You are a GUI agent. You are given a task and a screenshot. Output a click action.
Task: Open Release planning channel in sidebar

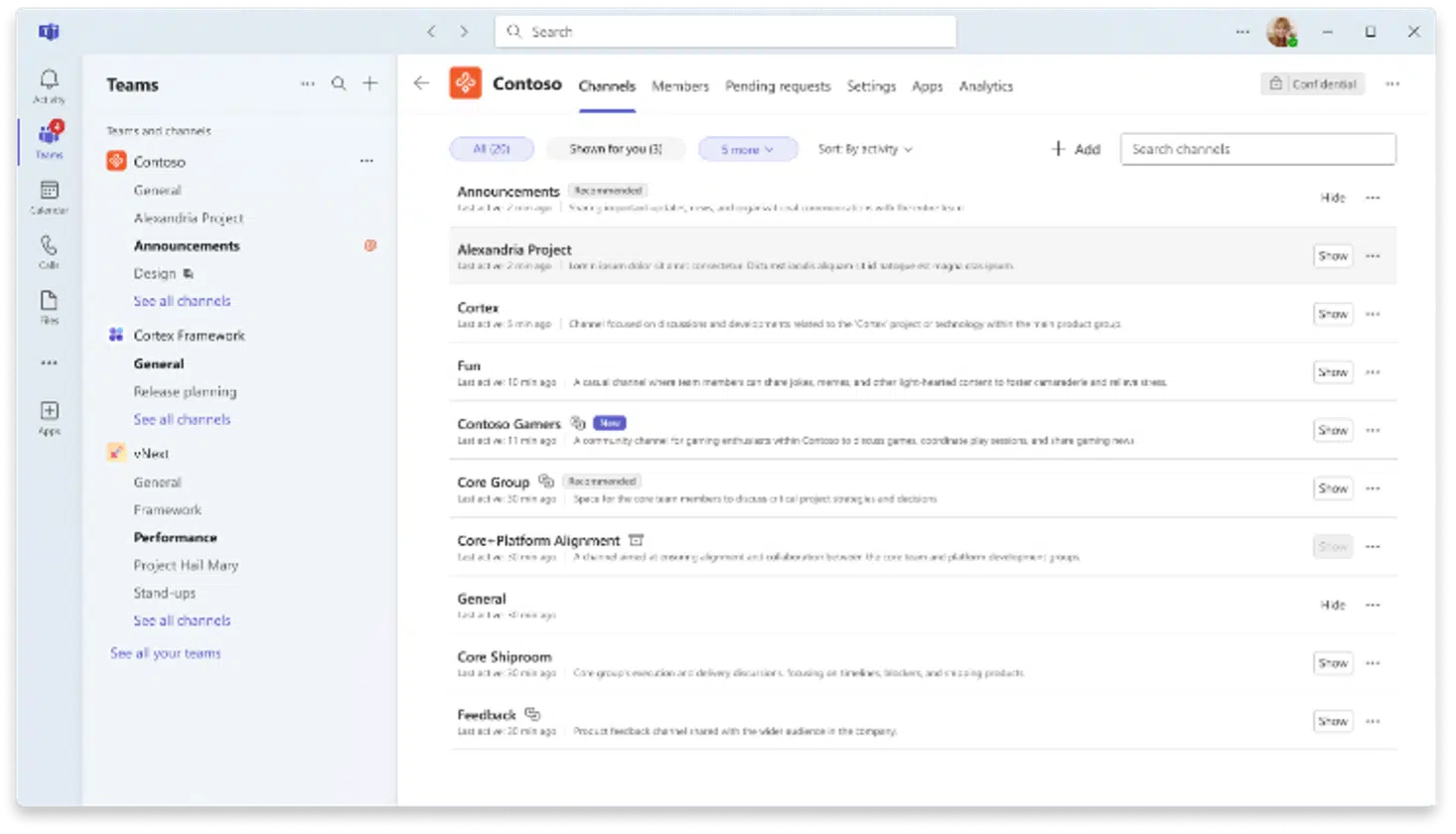click(185, 391)
